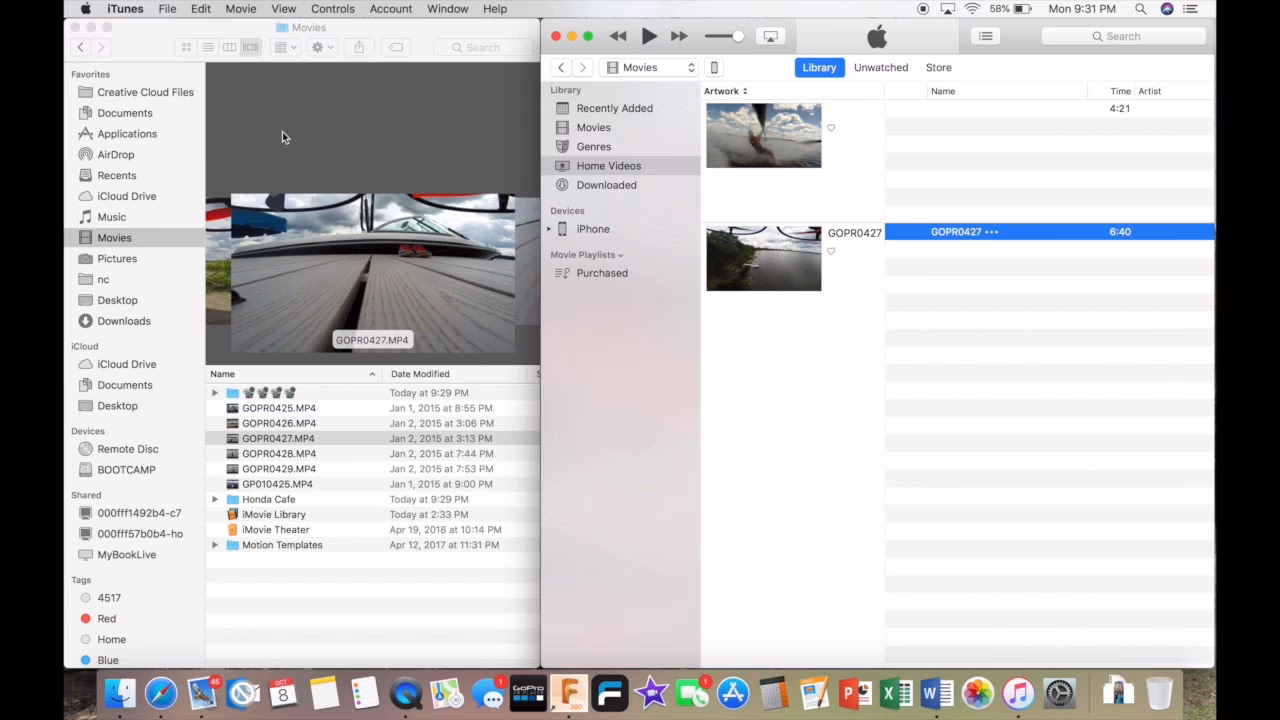
Task: Click the Finder Edit Tags button
Action: point(396,47)
